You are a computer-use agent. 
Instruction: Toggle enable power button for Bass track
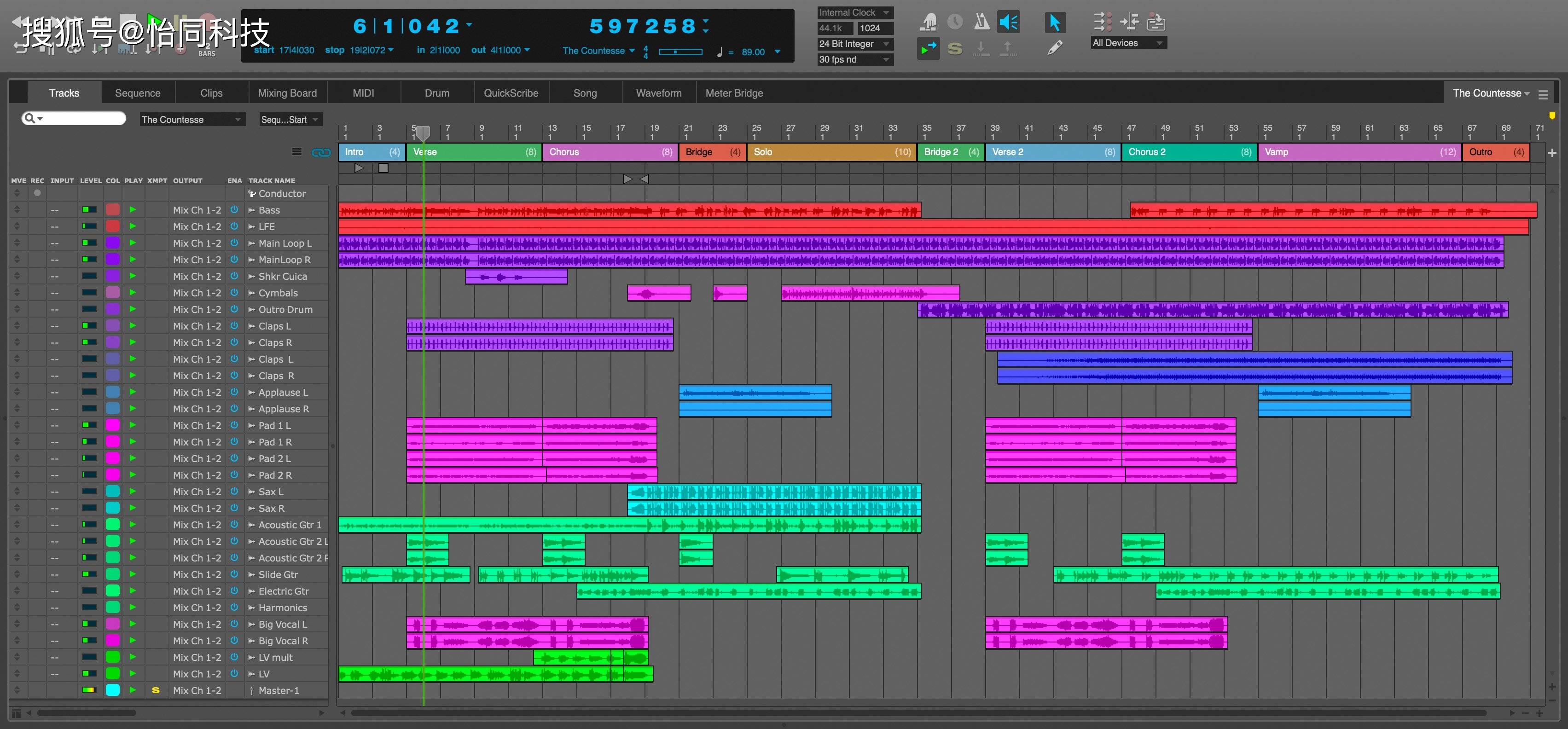[234, 209]
